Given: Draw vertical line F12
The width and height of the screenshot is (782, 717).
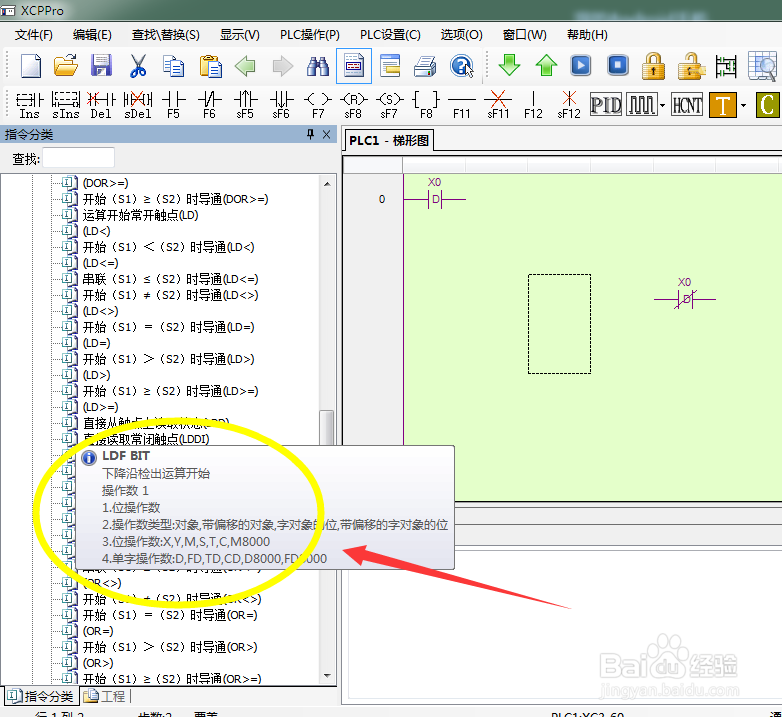Looking at the screenshot, I should 533,105.
